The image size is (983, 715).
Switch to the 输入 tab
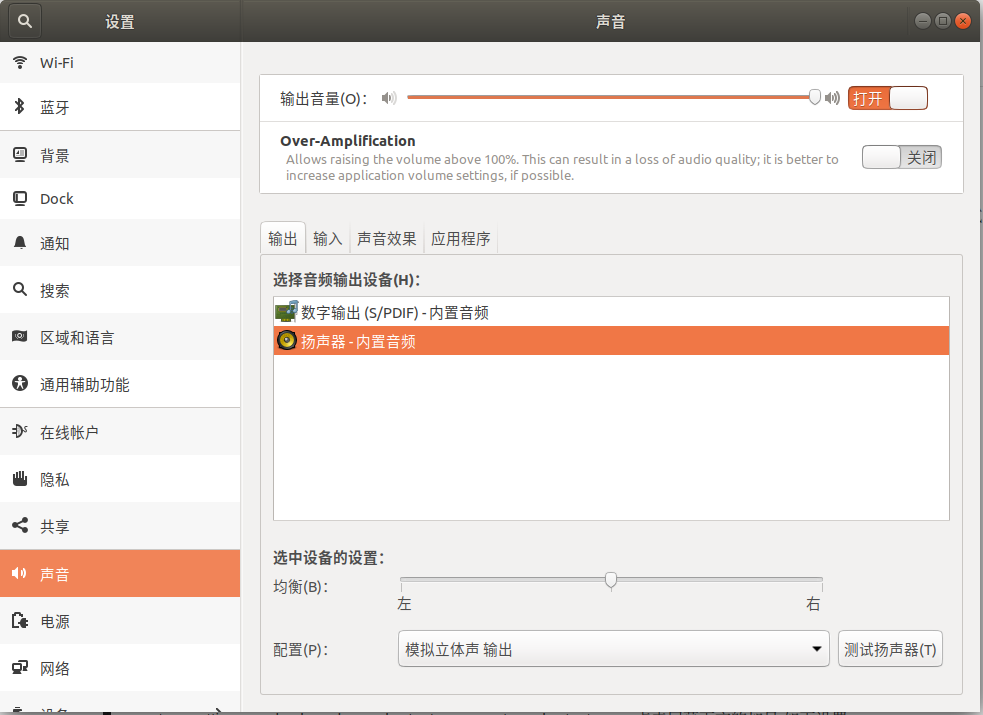[x=328, y=239]
